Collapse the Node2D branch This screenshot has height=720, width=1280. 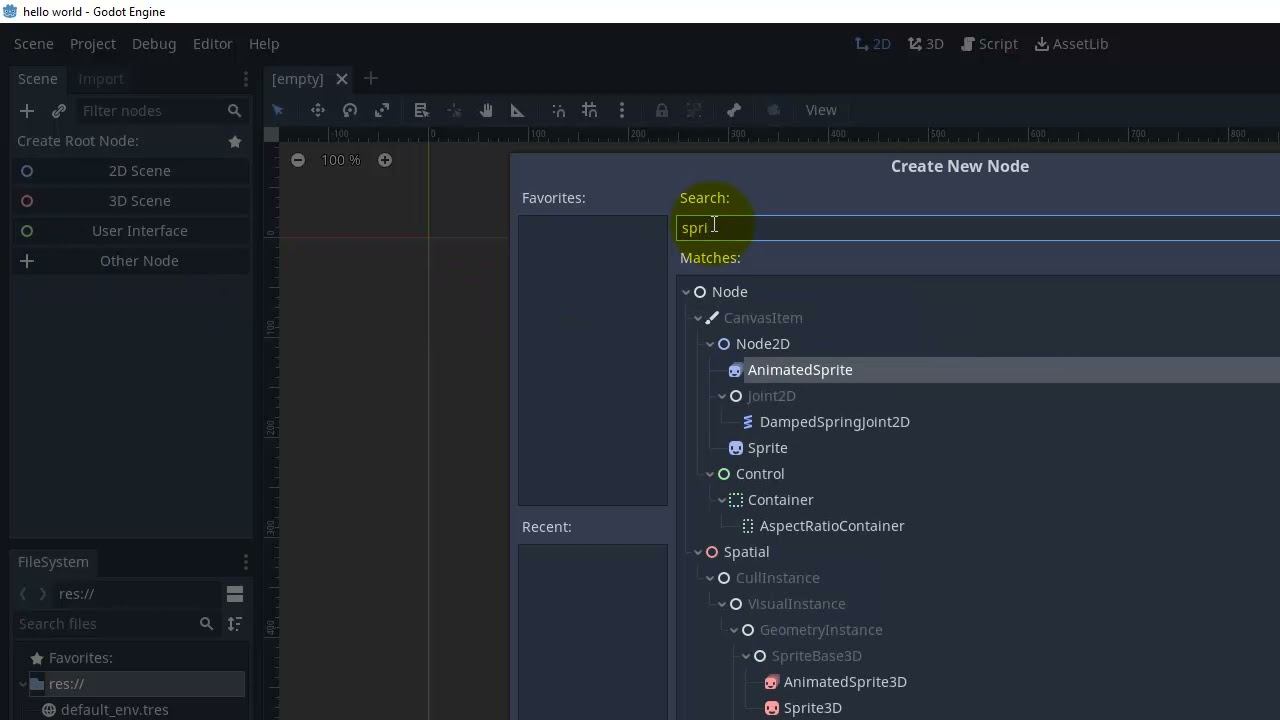710,344
